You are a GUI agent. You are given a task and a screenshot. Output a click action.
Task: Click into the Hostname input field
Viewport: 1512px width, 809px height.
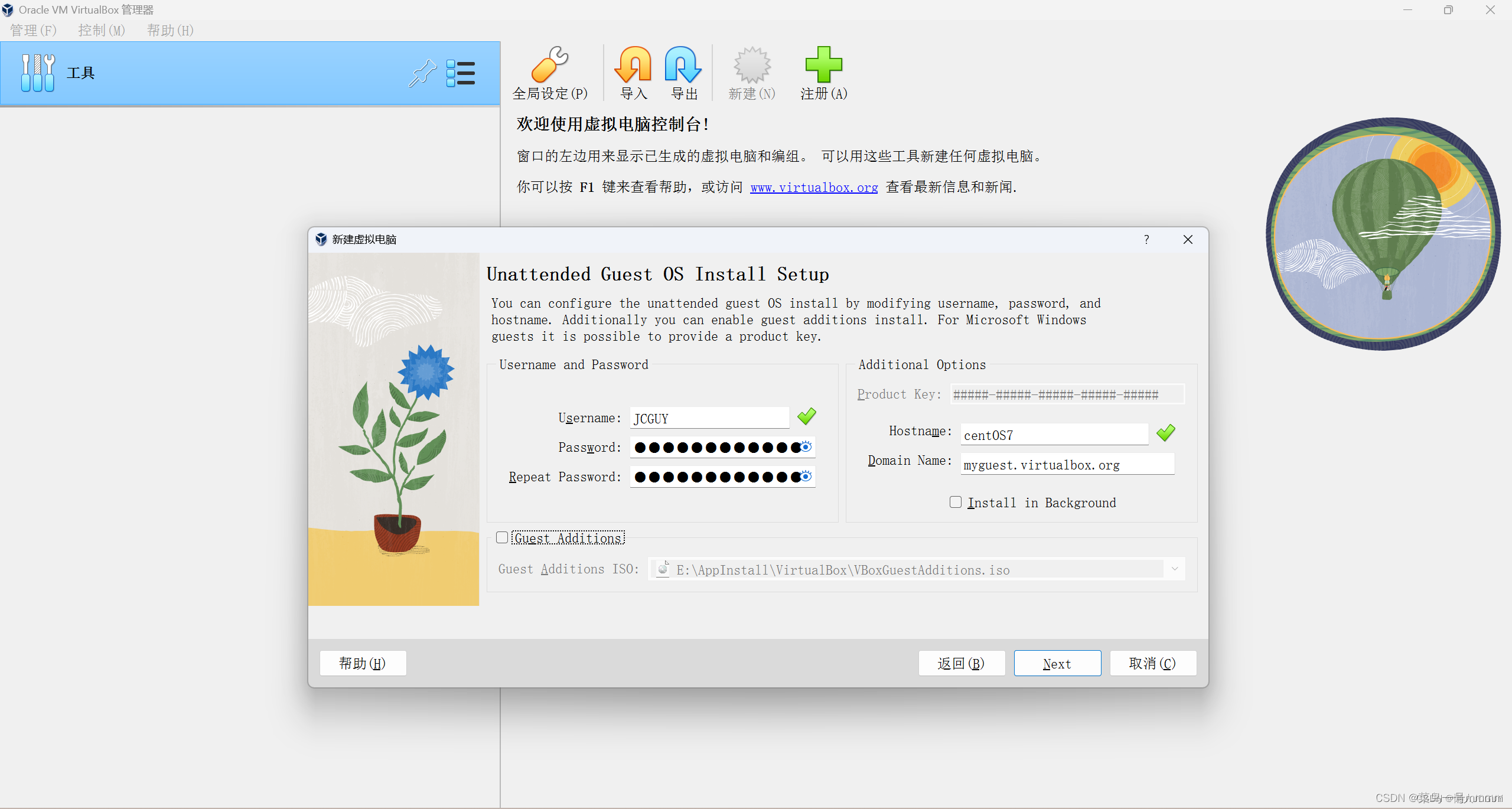(1054, 435)
